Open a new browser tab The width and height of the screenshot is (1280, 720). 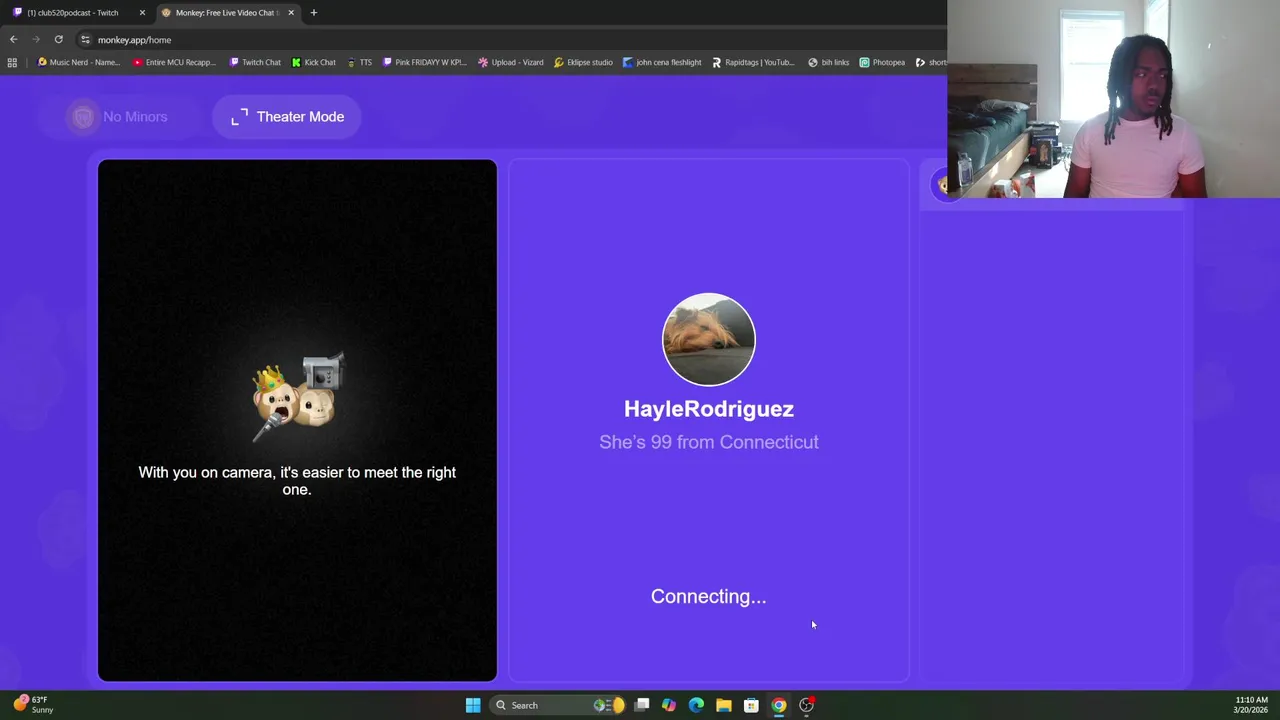pos(314,13)
